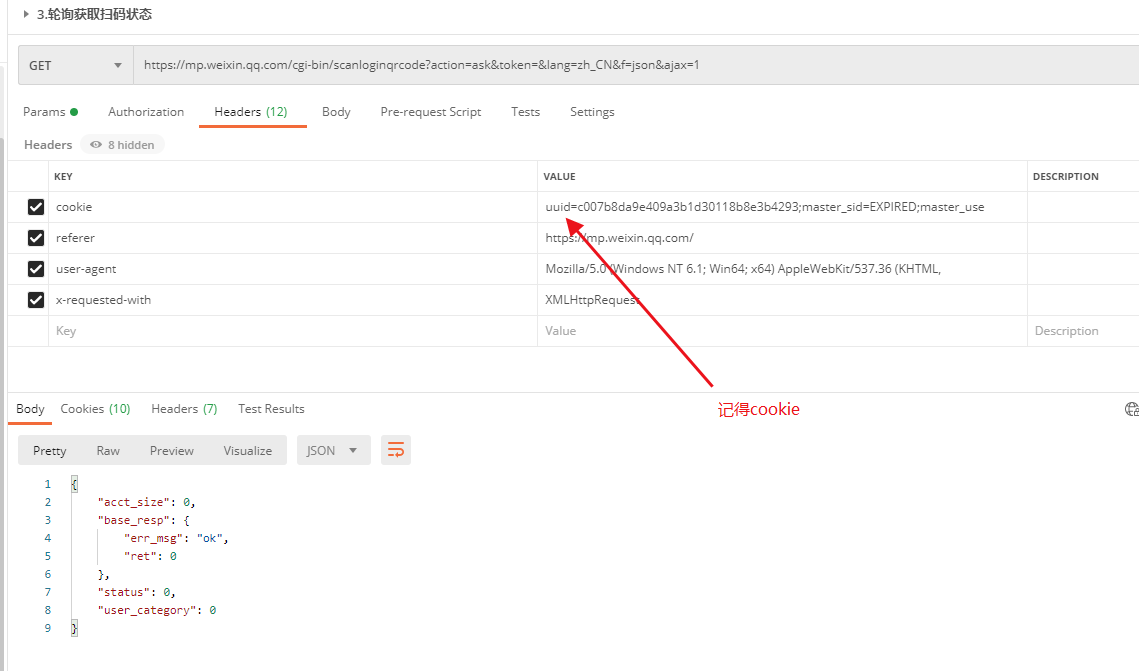Open the Tests tab

[x=525, y=112]
